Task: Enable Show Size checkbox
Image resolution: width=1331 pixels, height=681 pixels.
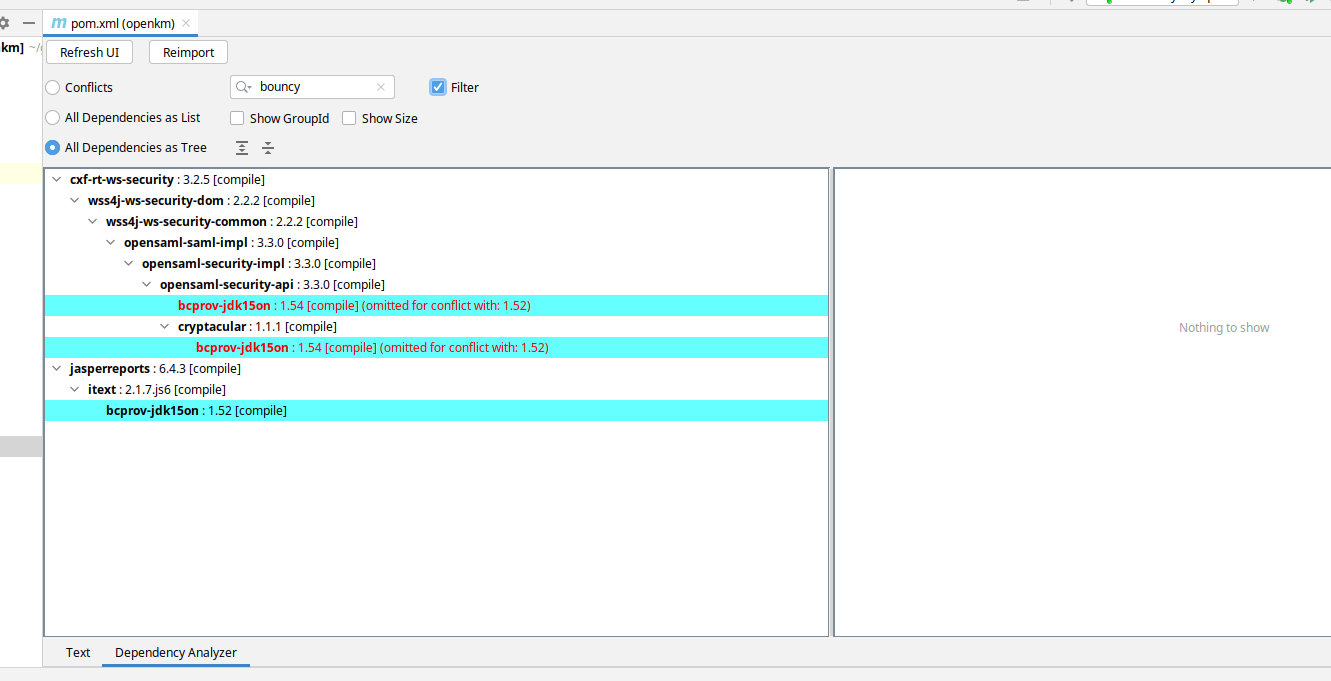Action: coord(349,118)
